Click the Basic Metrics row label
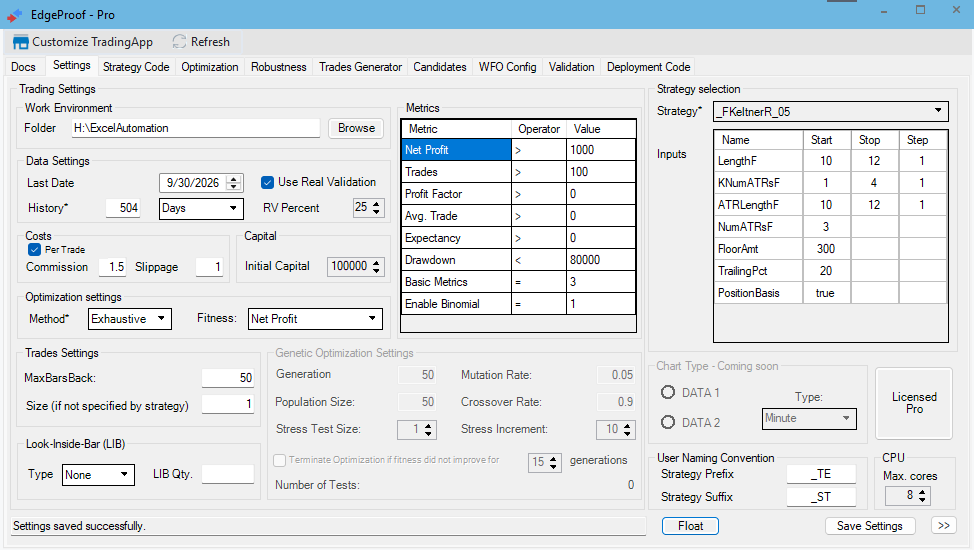 [457, 282]
